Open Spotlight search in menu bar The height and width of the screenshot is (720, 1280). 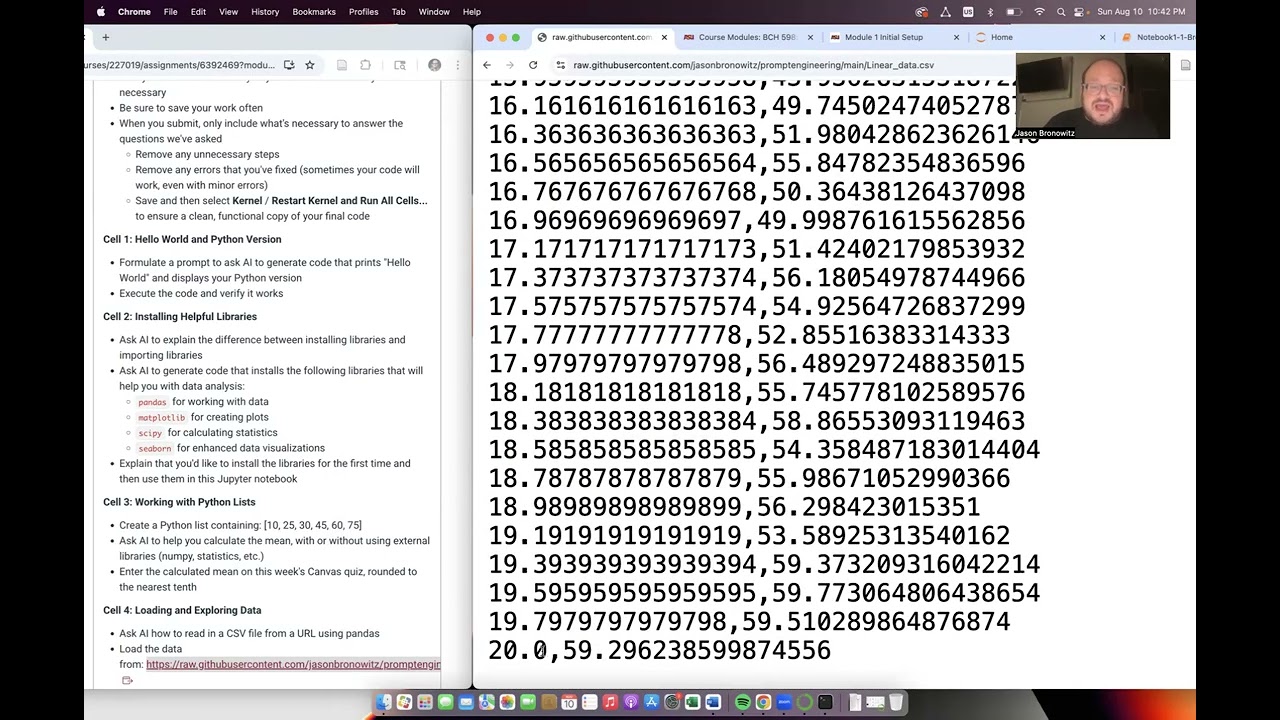pos(1061,12)
